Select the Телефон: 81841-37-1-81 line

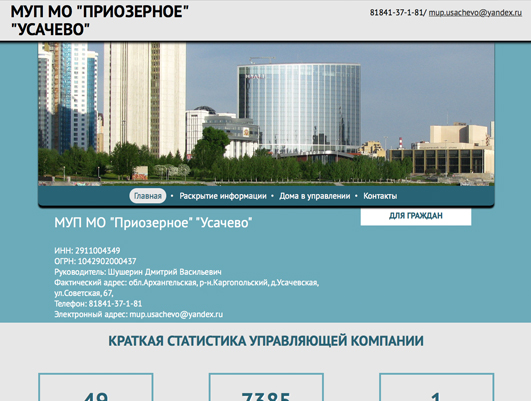point(98,303)
